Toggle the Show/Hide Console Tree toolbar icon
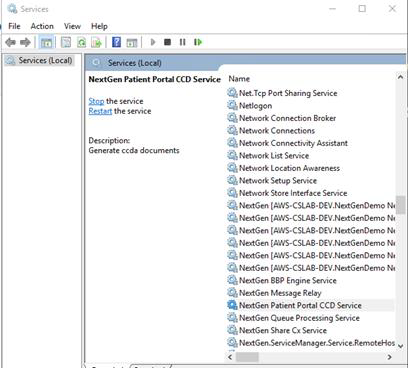The width and height of the screenshot is (408, 372). point(46,42)
